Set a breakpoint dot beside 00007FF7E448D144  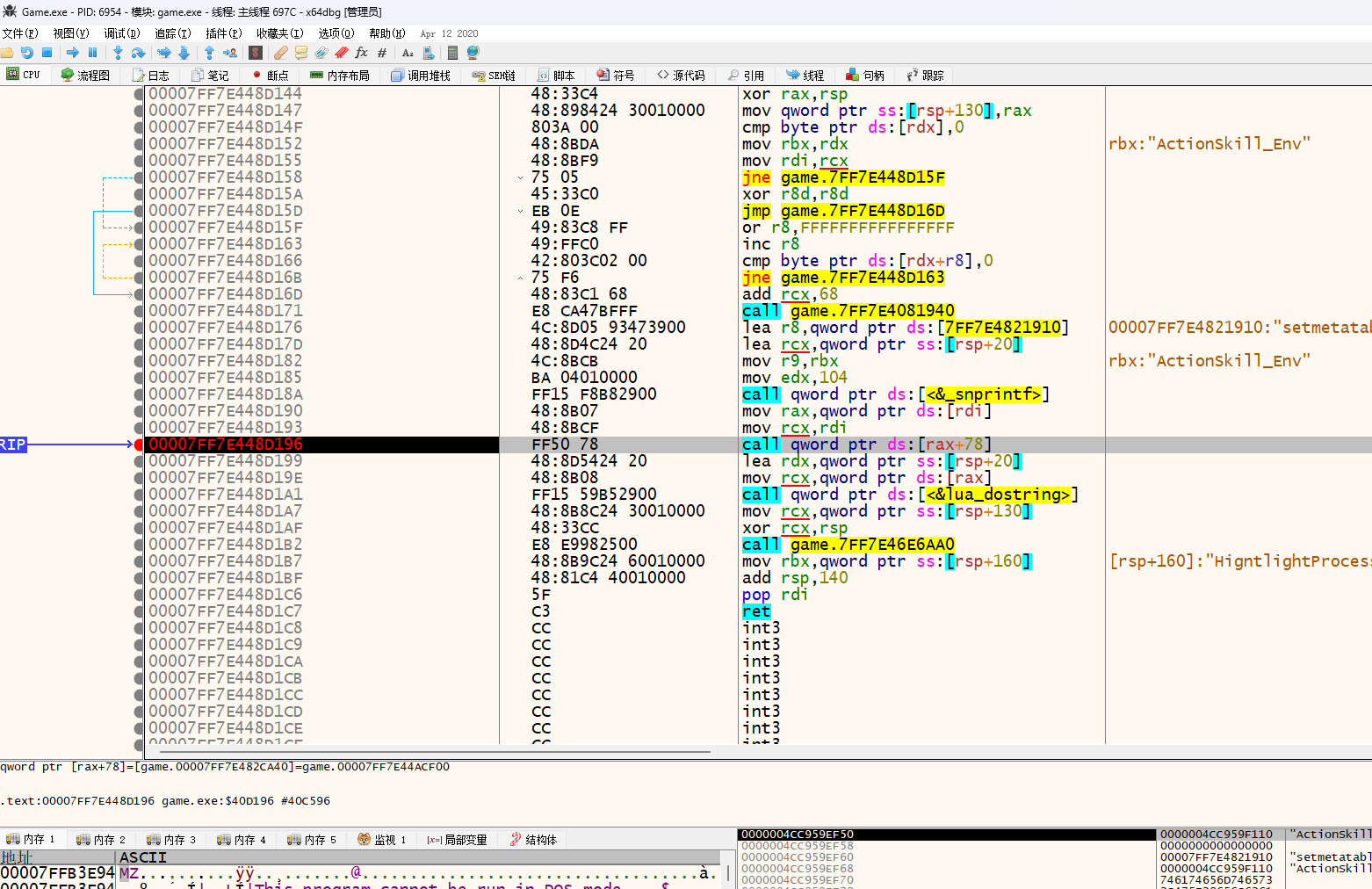138,94
